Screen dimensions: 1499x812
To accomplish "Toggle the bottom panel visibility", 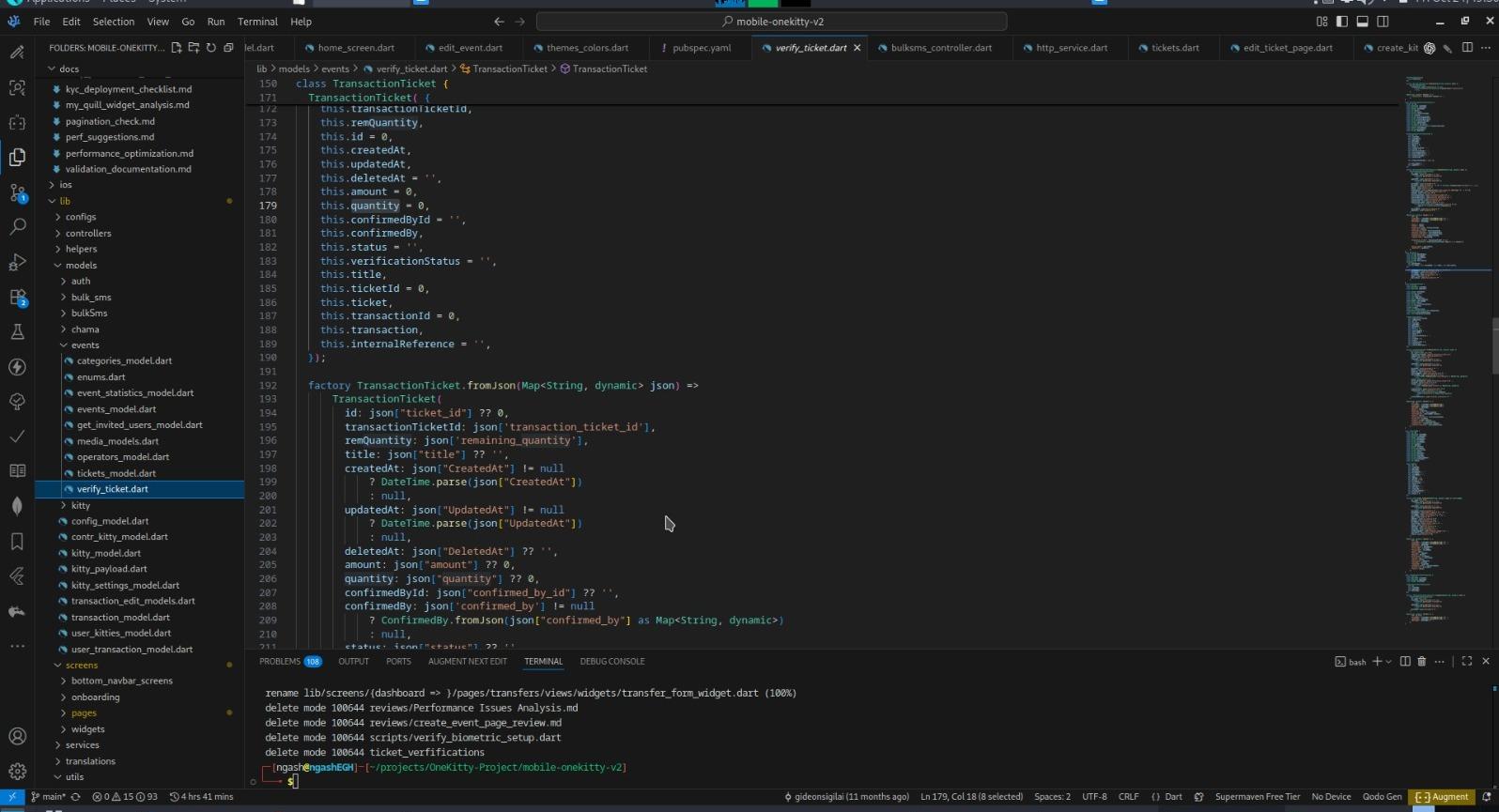I will click(1362, 22).
